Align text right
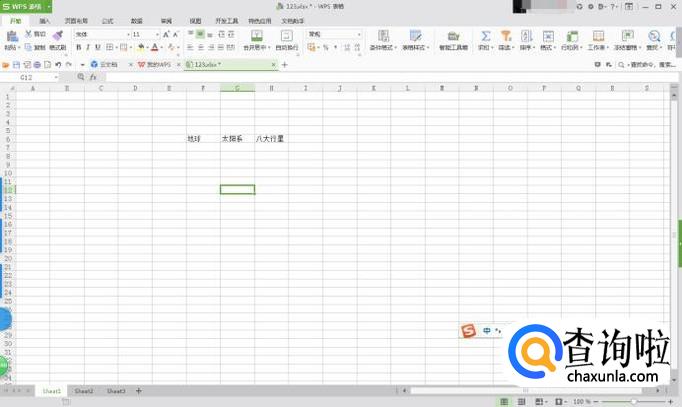The width and height of the screenshot is (682, 407). point(211,47)
